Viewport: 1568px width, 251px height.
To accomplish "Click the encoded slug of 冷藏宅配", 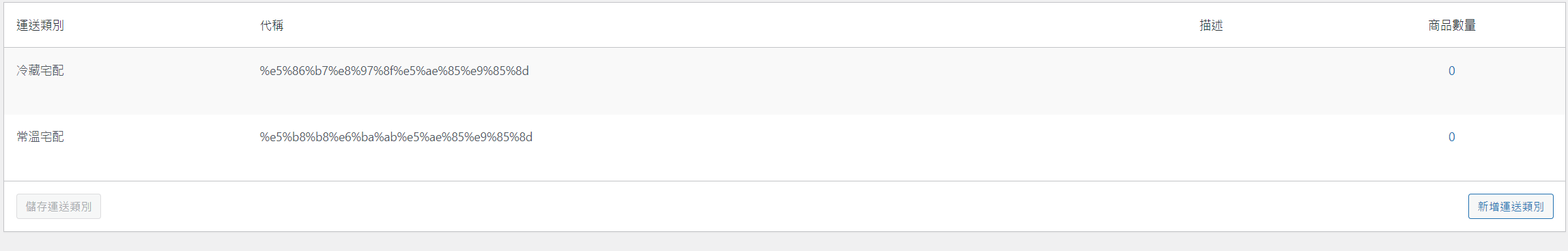I will (x=394, y=71).
